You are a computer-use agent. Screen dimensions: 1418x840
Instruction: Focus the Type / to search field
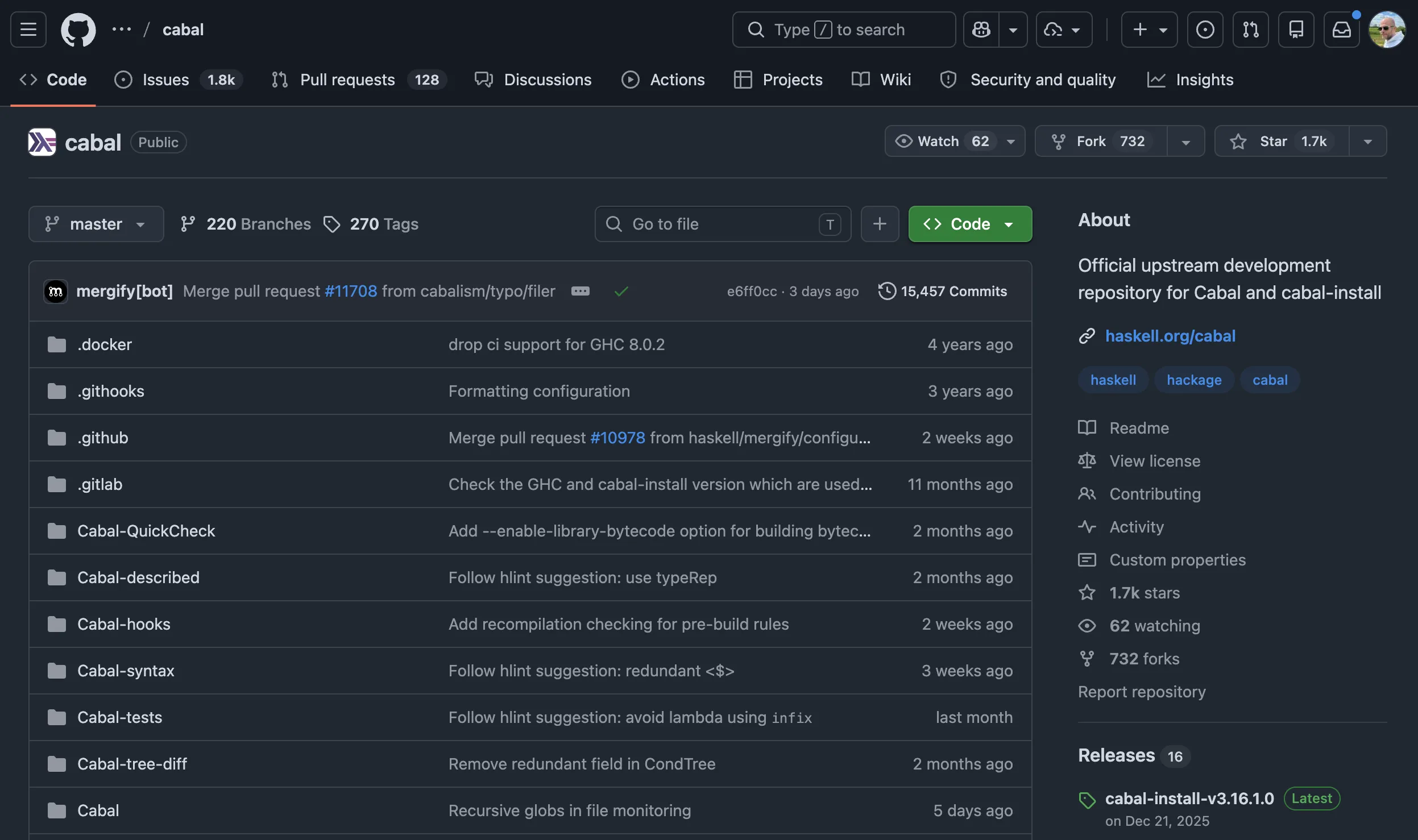tap(844, 30)
